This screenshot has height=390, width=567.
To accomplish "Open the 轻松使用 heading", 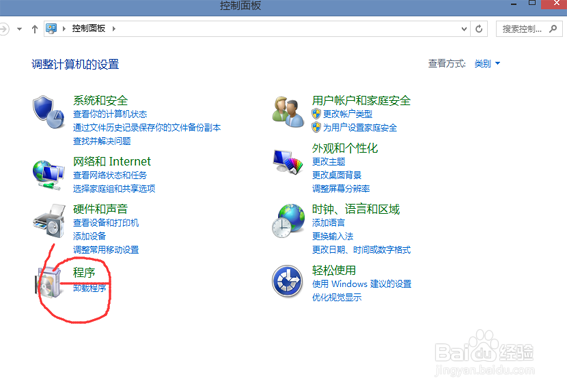I will [x=334, y=270].
